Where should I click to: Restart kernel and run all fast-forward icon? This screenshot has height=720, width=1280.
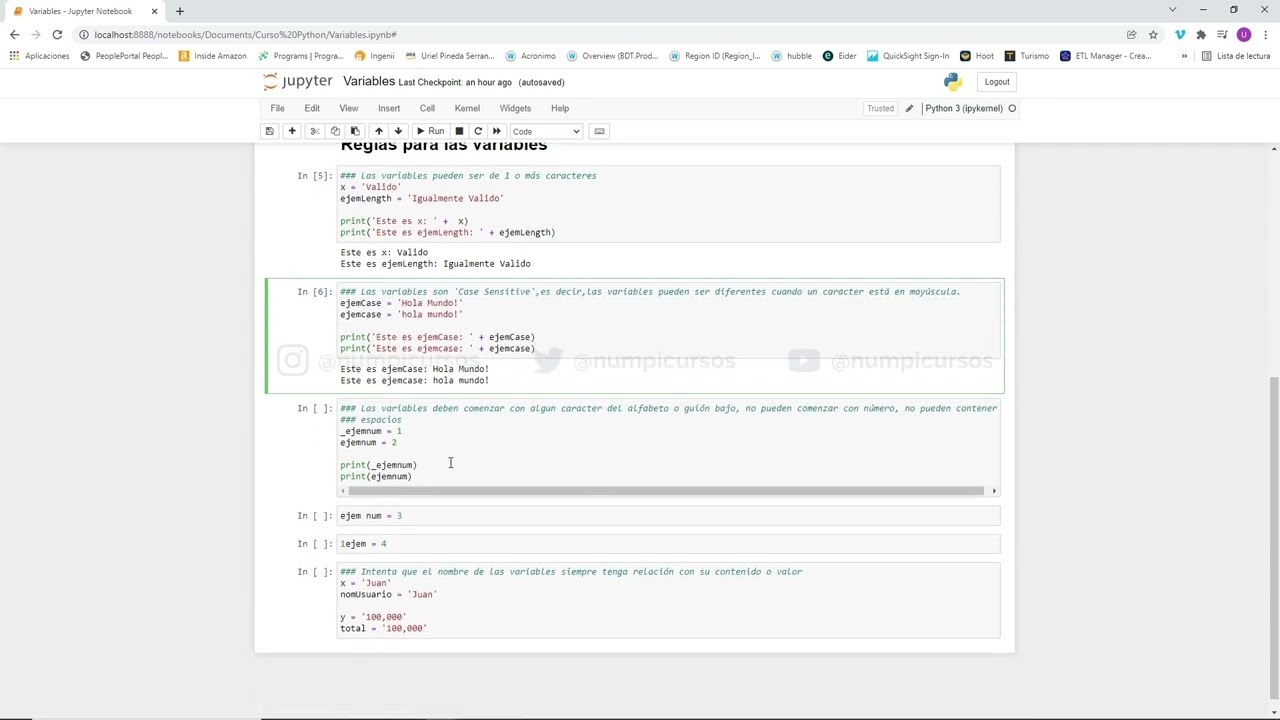point(497,131)
